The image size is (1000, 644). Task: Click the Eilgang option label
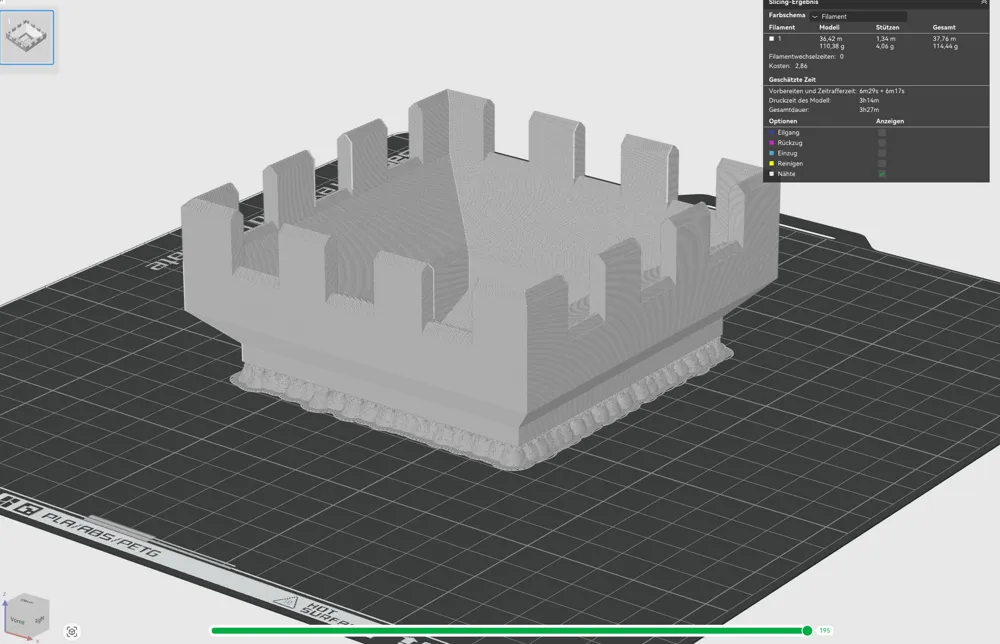pos(788,133)
